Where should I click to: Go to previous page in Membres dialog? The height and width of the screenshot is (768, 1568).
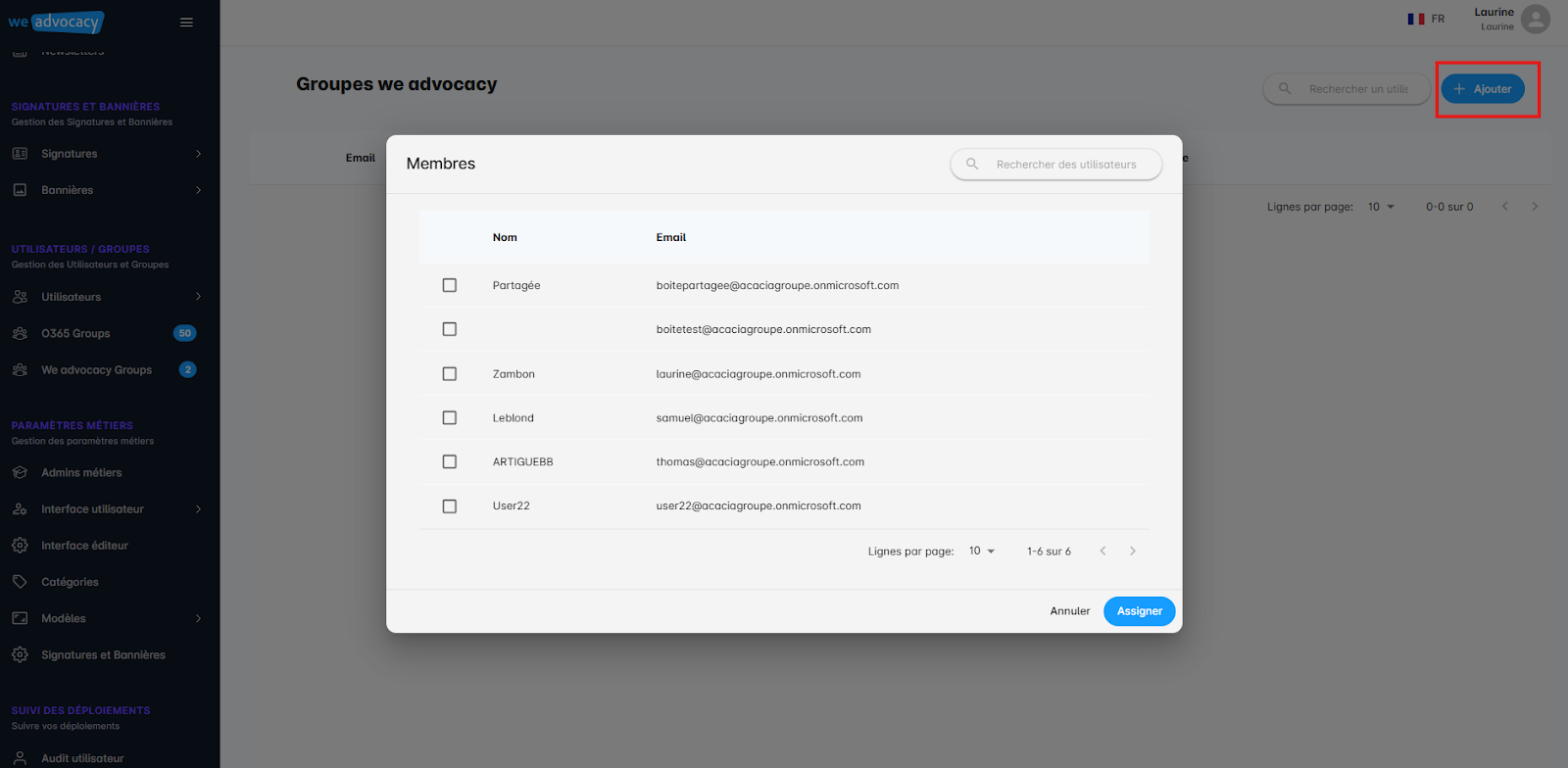click(1102, 552)
